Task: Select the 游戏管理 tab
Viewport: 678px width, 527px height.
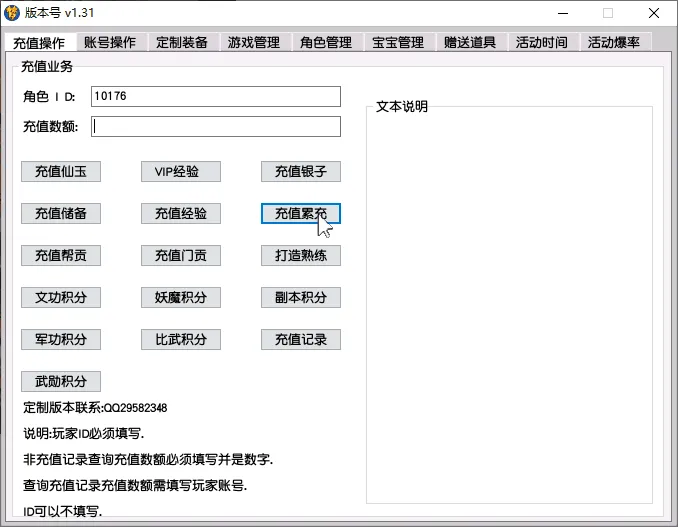Action: (x=254, y=42)
